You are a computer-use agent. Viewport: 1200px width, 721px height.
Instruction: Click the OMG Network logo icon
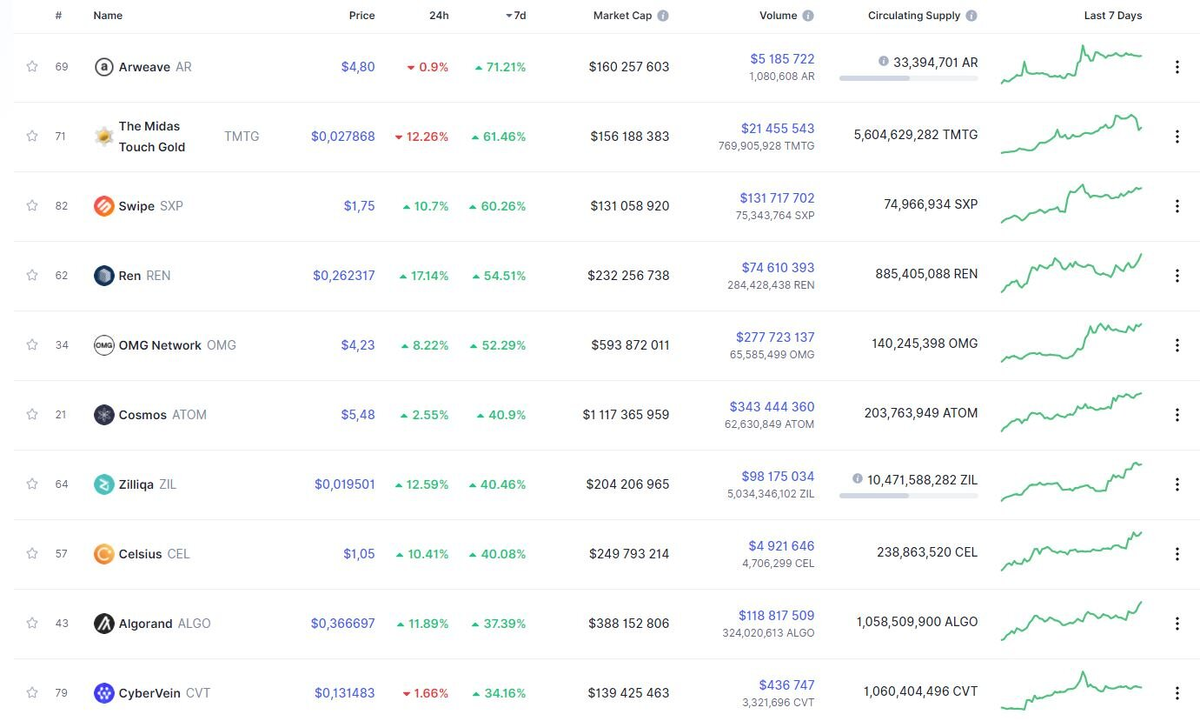click(104, 345)
